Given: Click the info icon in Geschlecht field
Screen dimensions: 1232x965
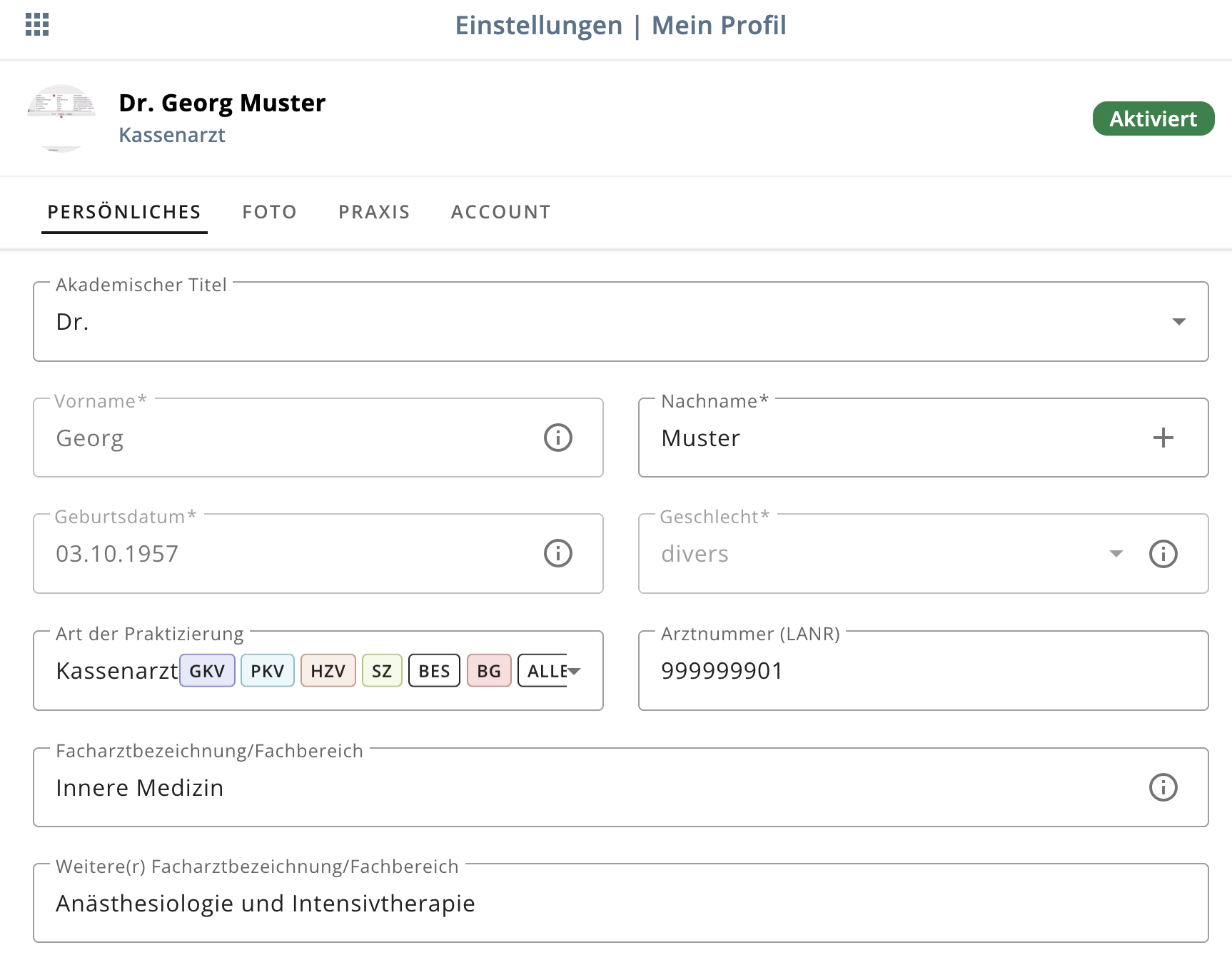Looking at the screenshot, I should [x=1163, y=554].
